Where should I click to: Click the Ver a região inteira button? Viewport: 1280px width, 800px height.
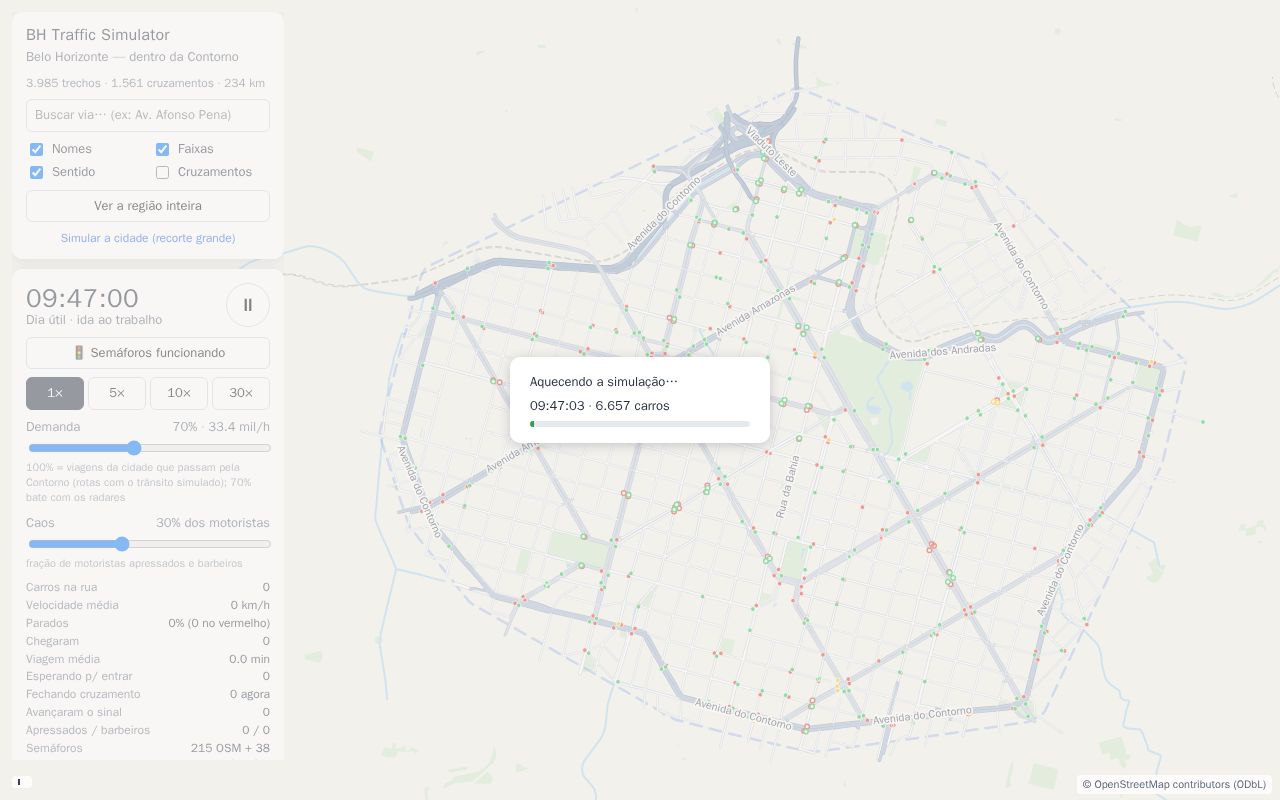148,206
